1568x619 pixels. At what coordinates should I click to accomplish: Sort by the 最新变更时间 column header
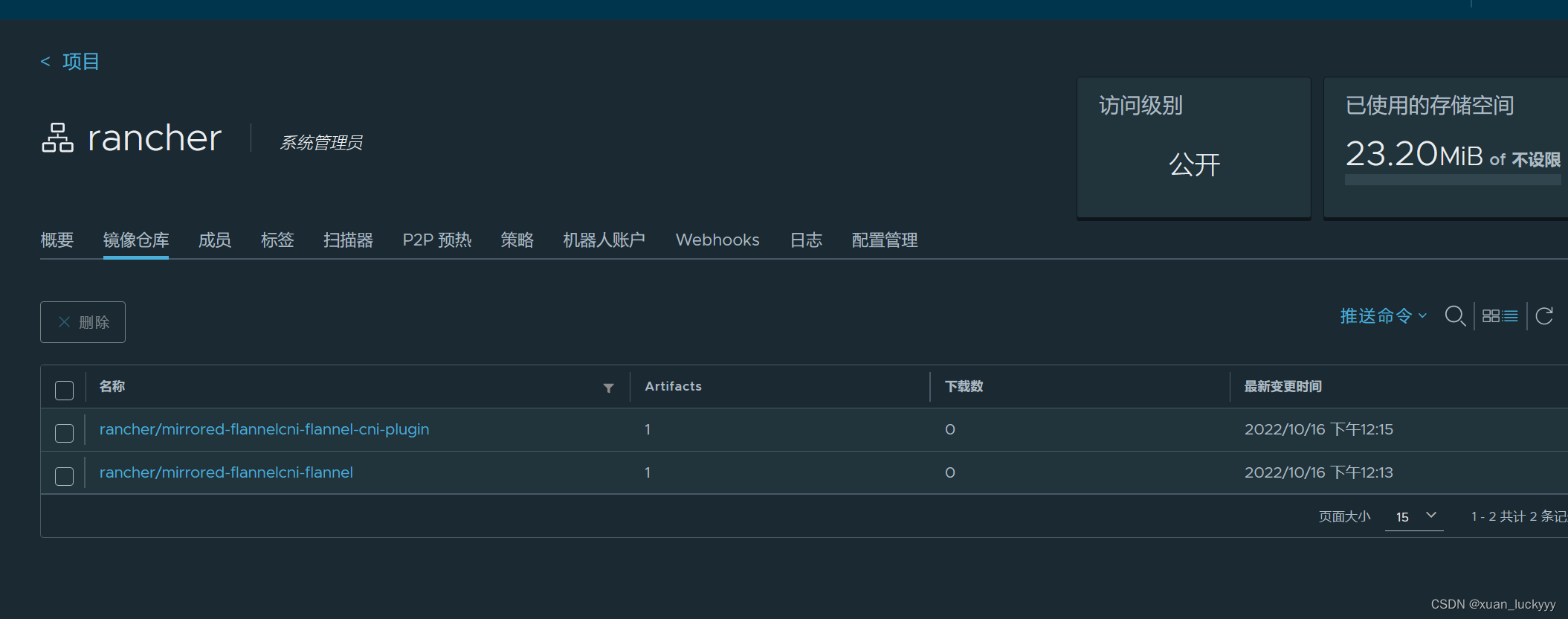[1283, 386]
